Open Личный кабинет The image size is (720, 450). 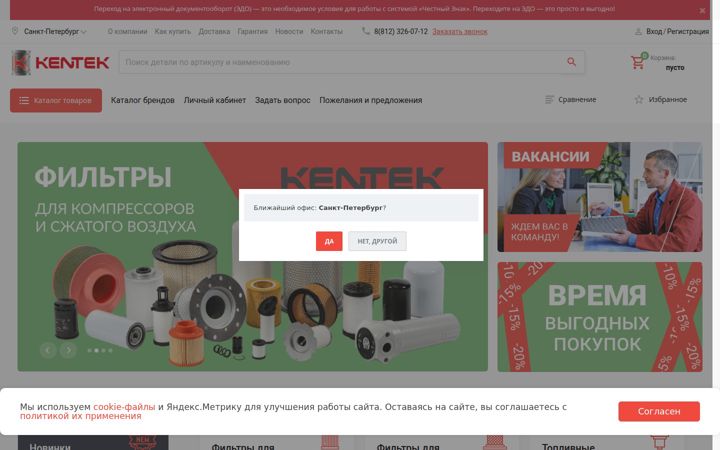(x=214, y=100)
